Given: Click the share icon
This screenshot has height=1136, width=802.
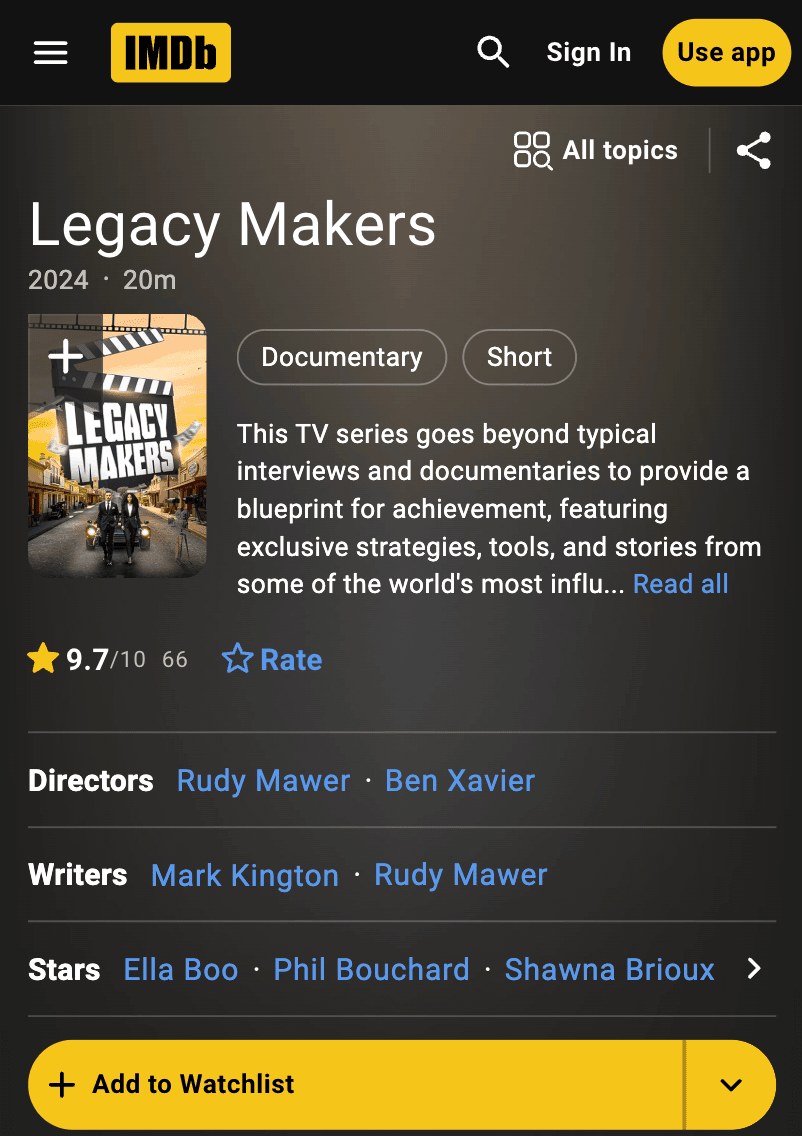Looking at the screenshot, I should tap(753, 151).
